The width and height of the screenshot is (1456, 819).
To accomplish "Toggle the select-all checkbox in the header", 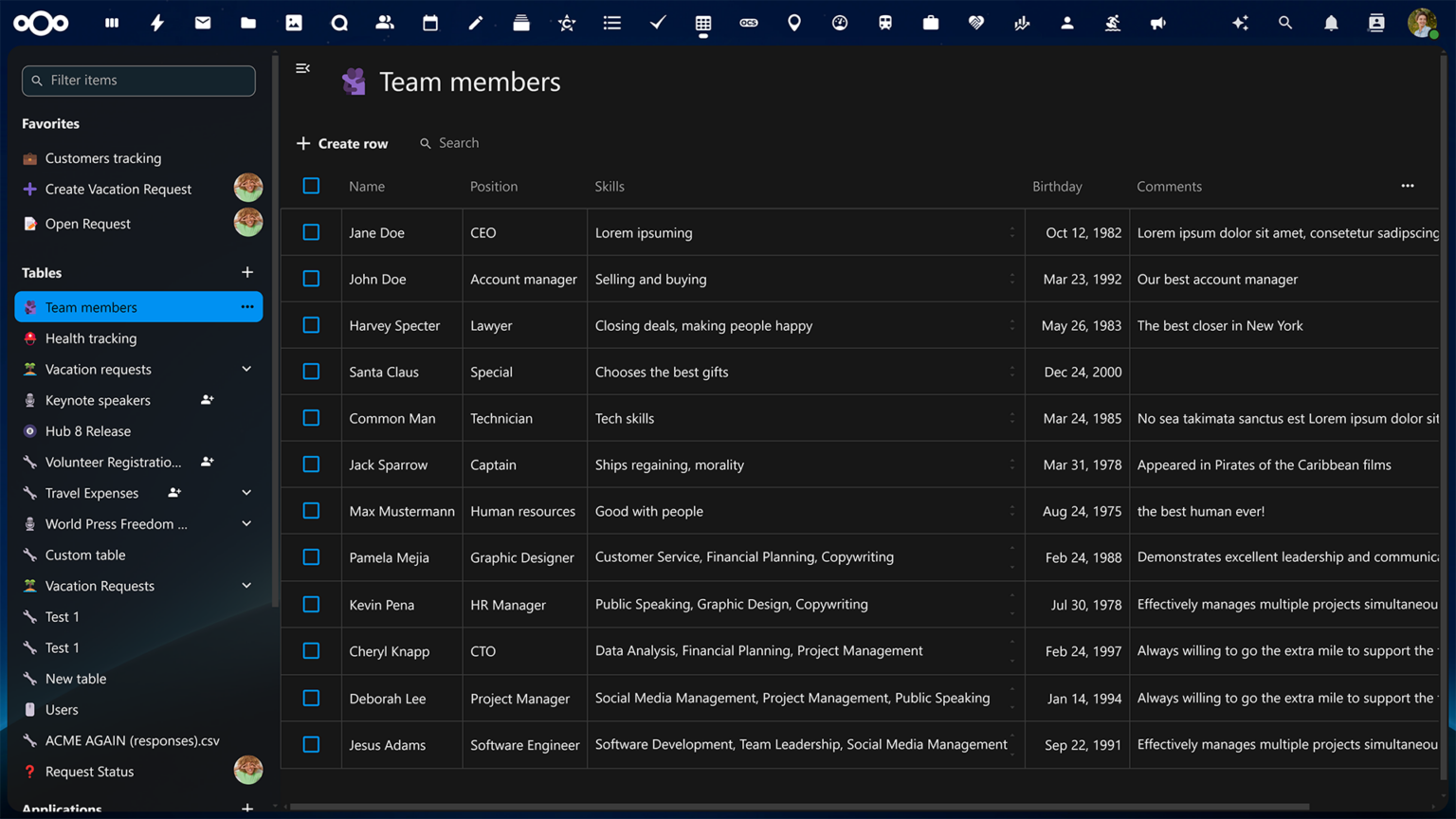I will point(311,186).
